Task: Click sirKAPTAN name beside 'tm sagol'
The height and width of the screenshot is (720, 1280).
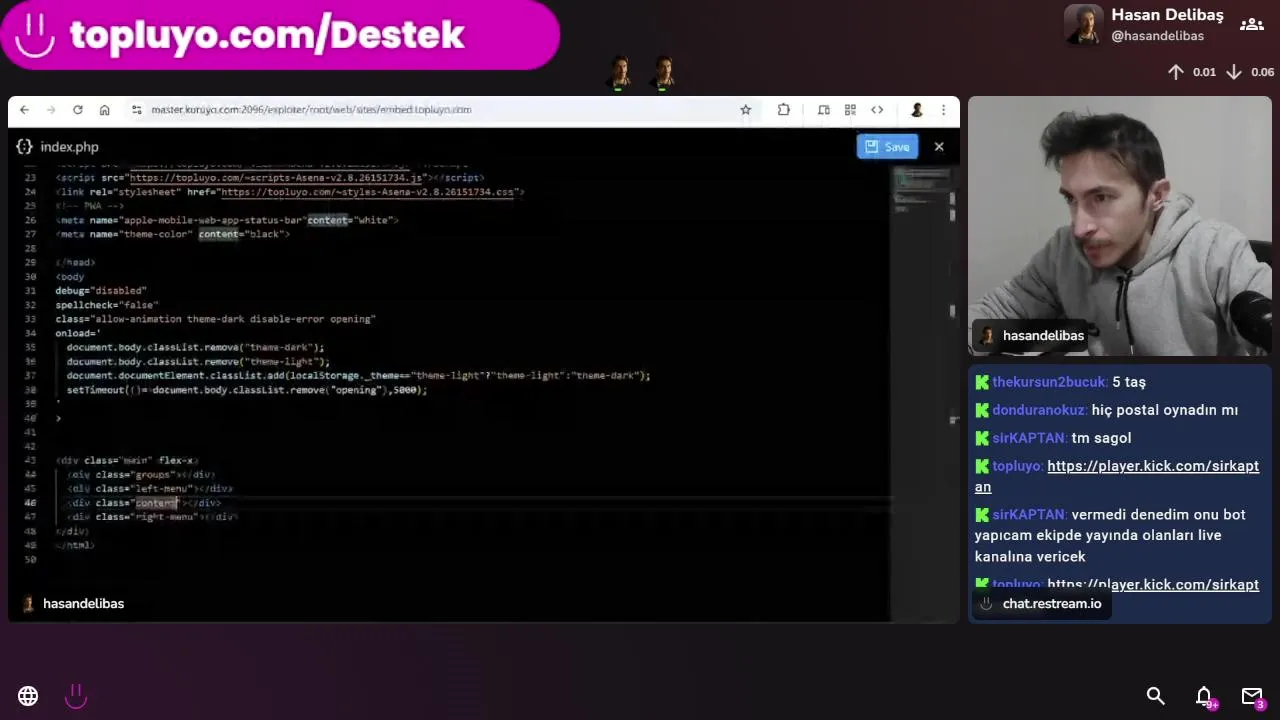Action: pos(1029,438)
